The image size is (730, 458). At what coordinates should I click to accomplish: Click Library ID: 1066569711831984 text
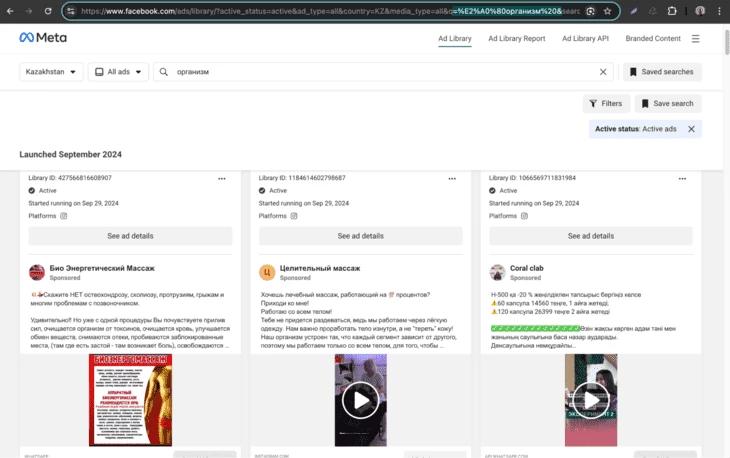[x=532, y=178]
